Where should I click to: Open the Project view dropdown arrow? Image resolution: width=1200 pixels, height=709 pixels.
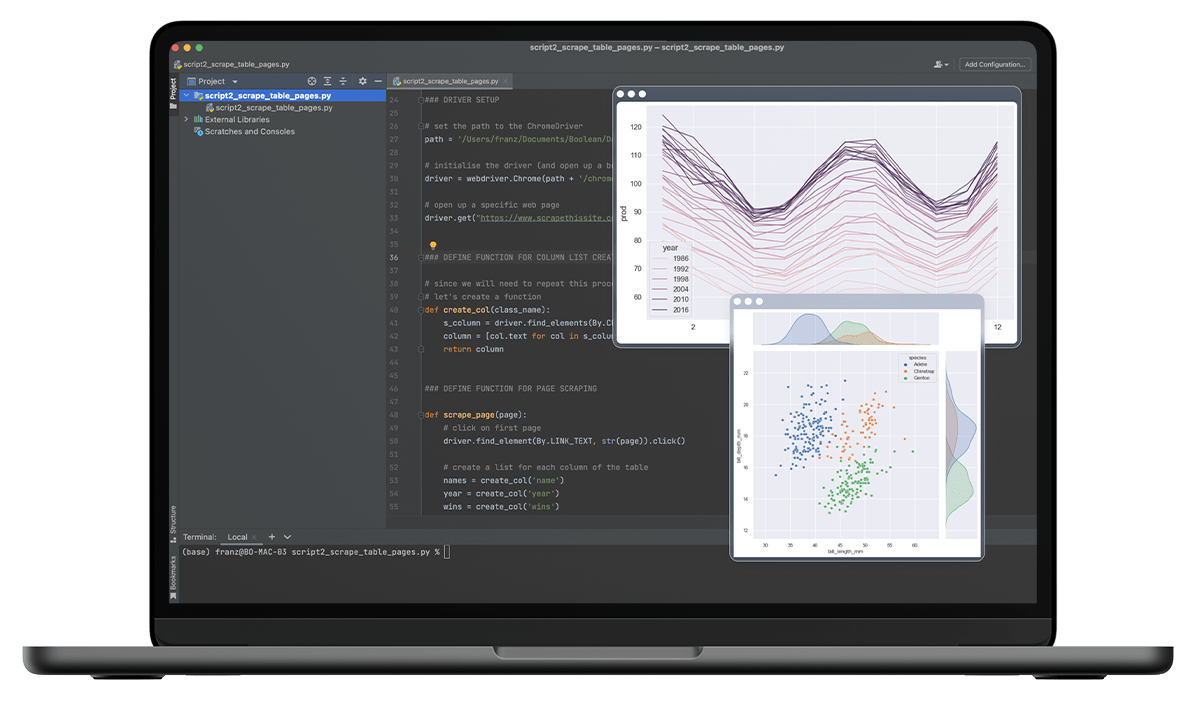pyautogui.click(x=237, y=81)
